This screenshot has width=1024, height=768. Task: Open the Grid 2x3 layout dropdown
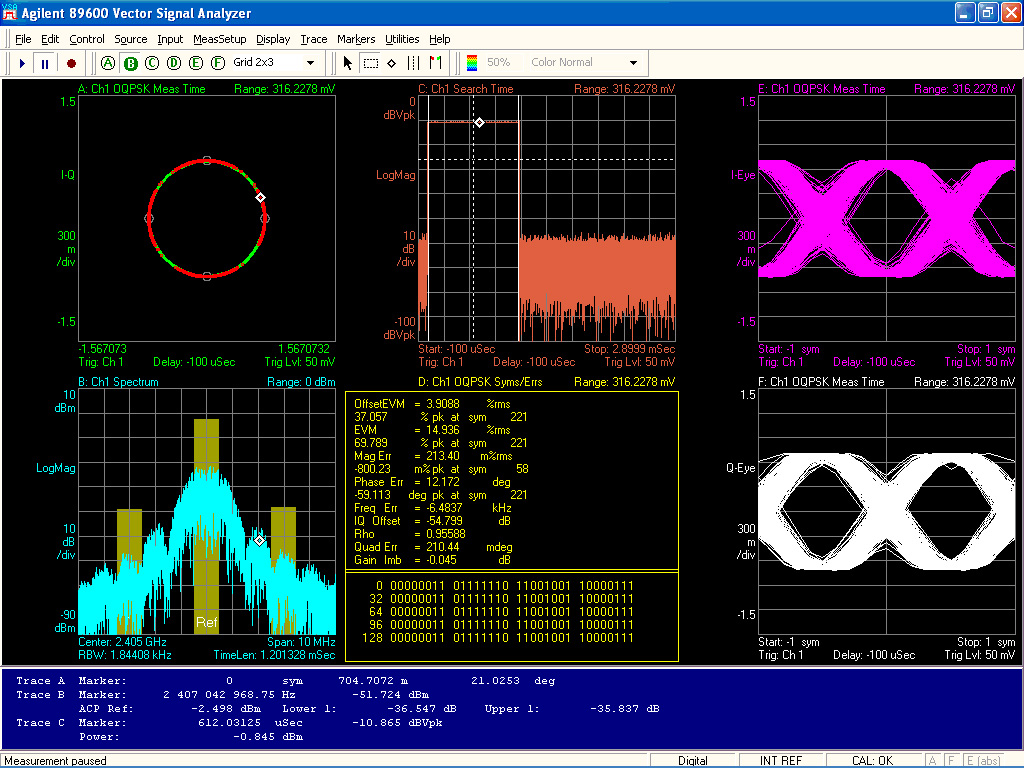tap(310, 63)
